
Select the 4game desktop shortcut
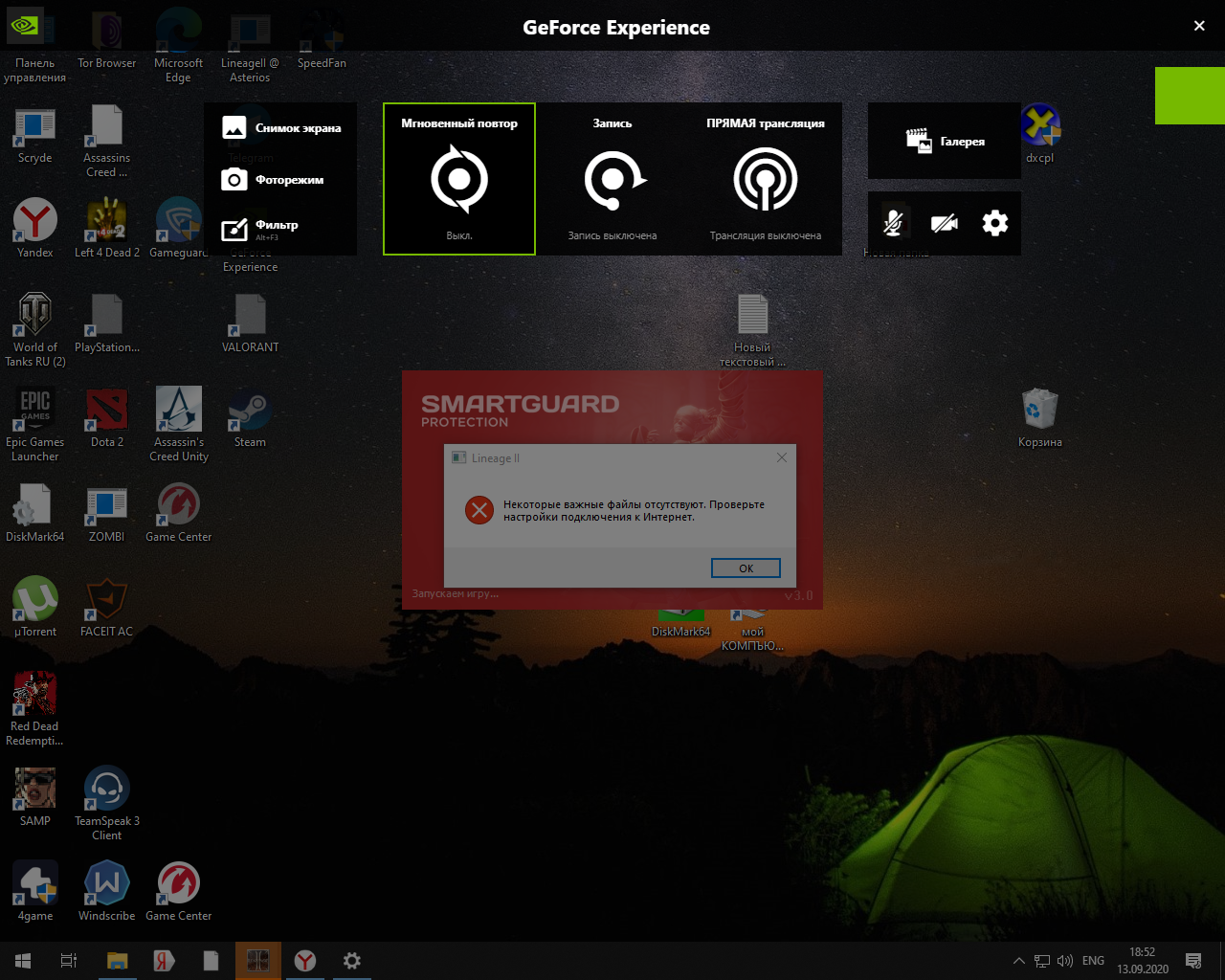[35, 892]
